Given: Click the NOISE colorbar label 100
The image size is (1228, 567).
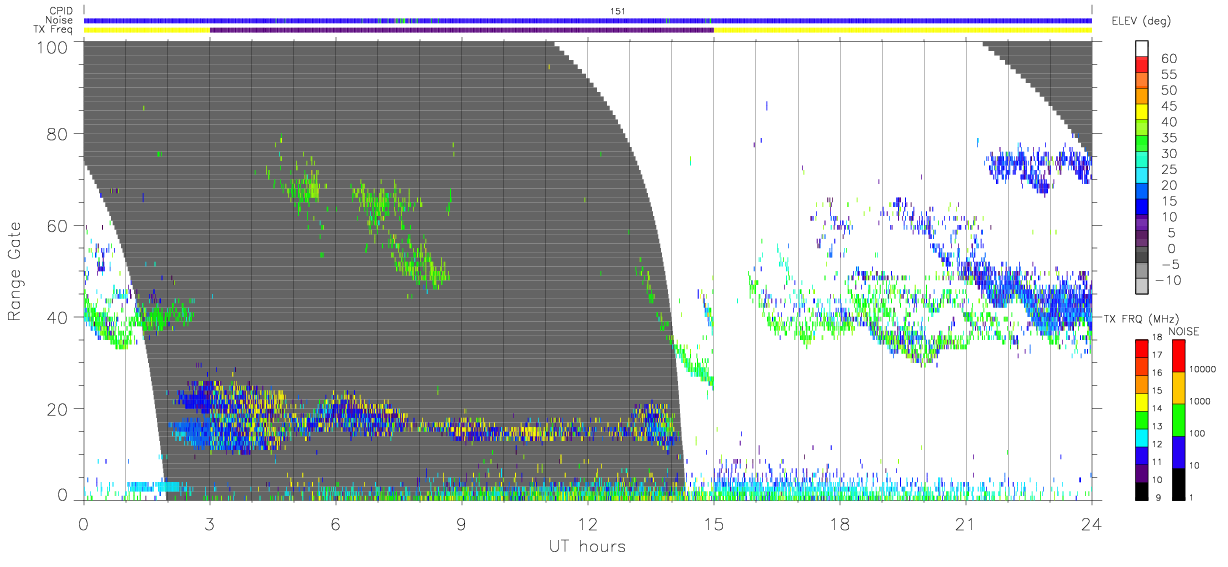Looking at the screenshot, I should point(1198,435).
